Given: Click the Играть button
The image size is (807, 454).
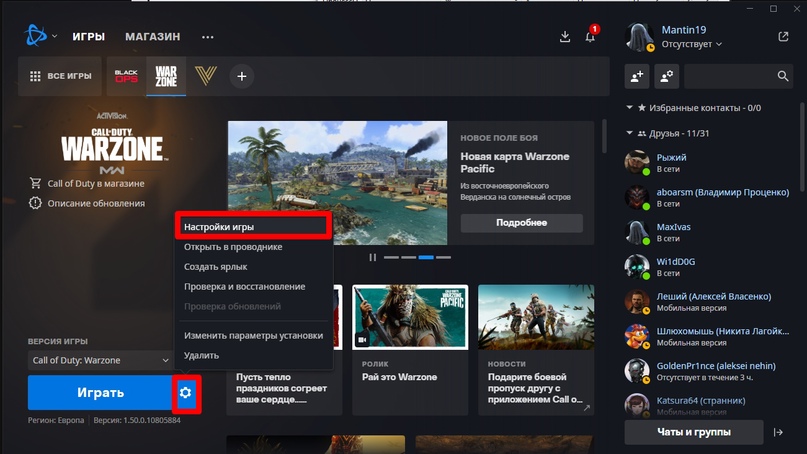Looking at the screenshot, I should pyautogui.click(x=100, y=393).
